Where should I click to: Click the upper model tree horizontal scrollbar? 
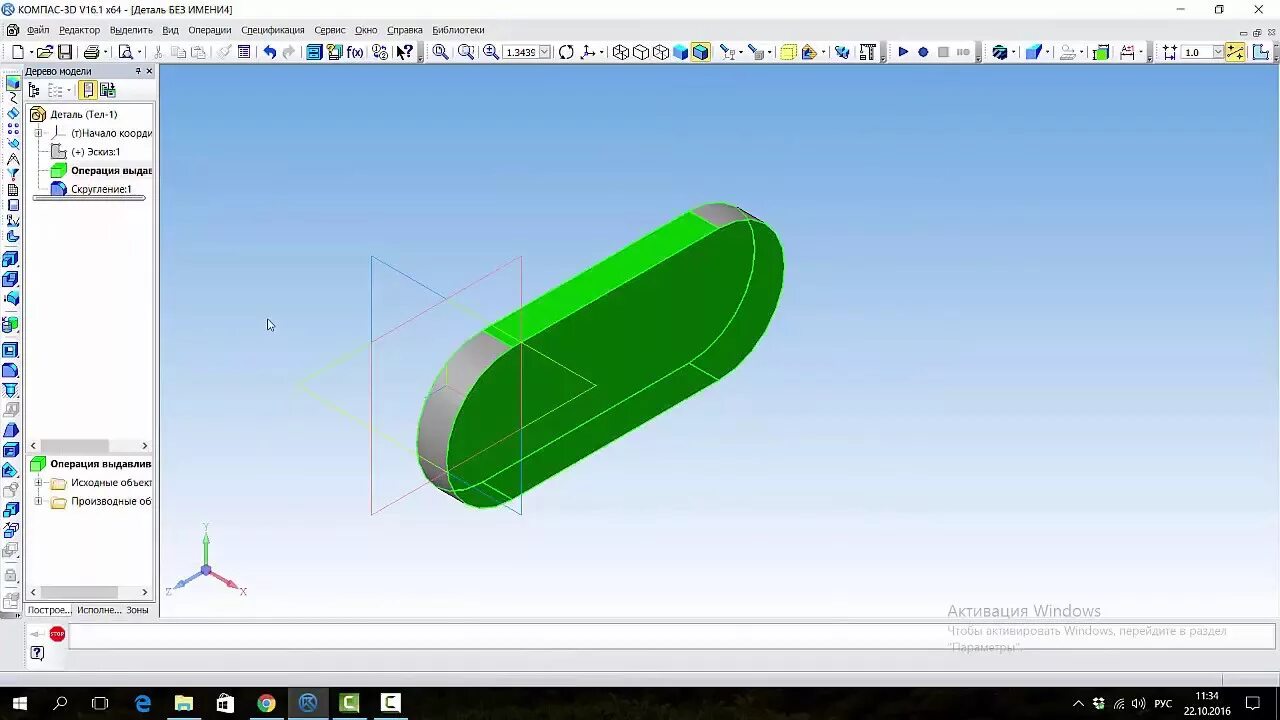coord(89,446)
